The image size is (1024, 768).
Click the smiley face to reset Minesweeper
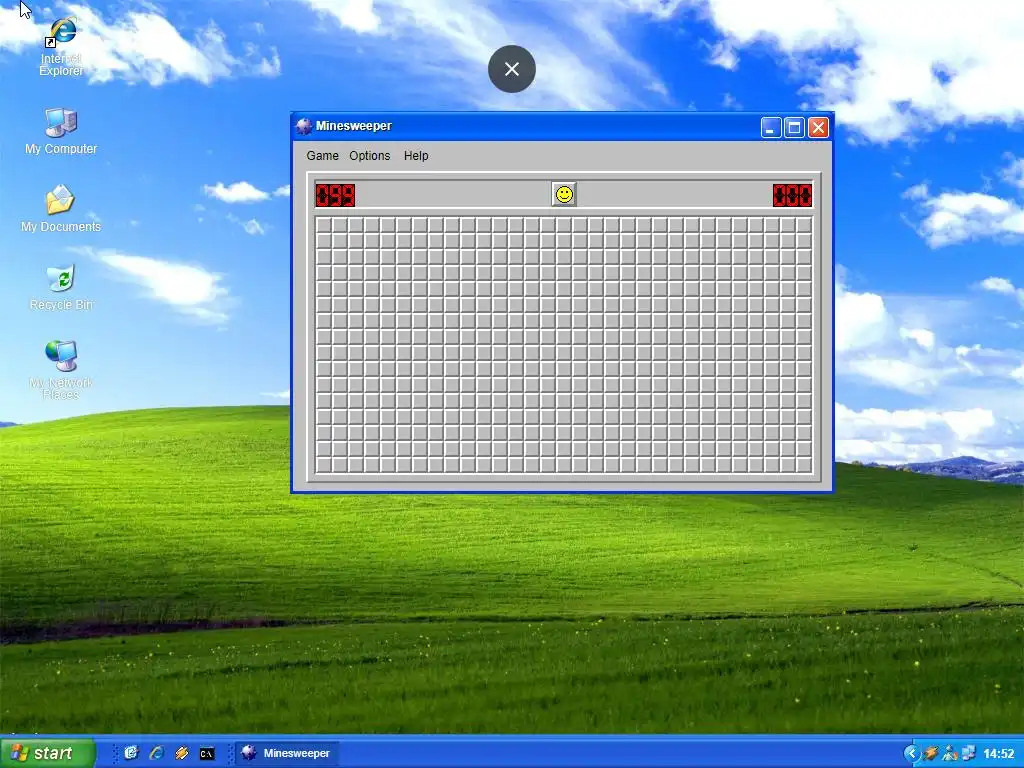pos(564,195)
